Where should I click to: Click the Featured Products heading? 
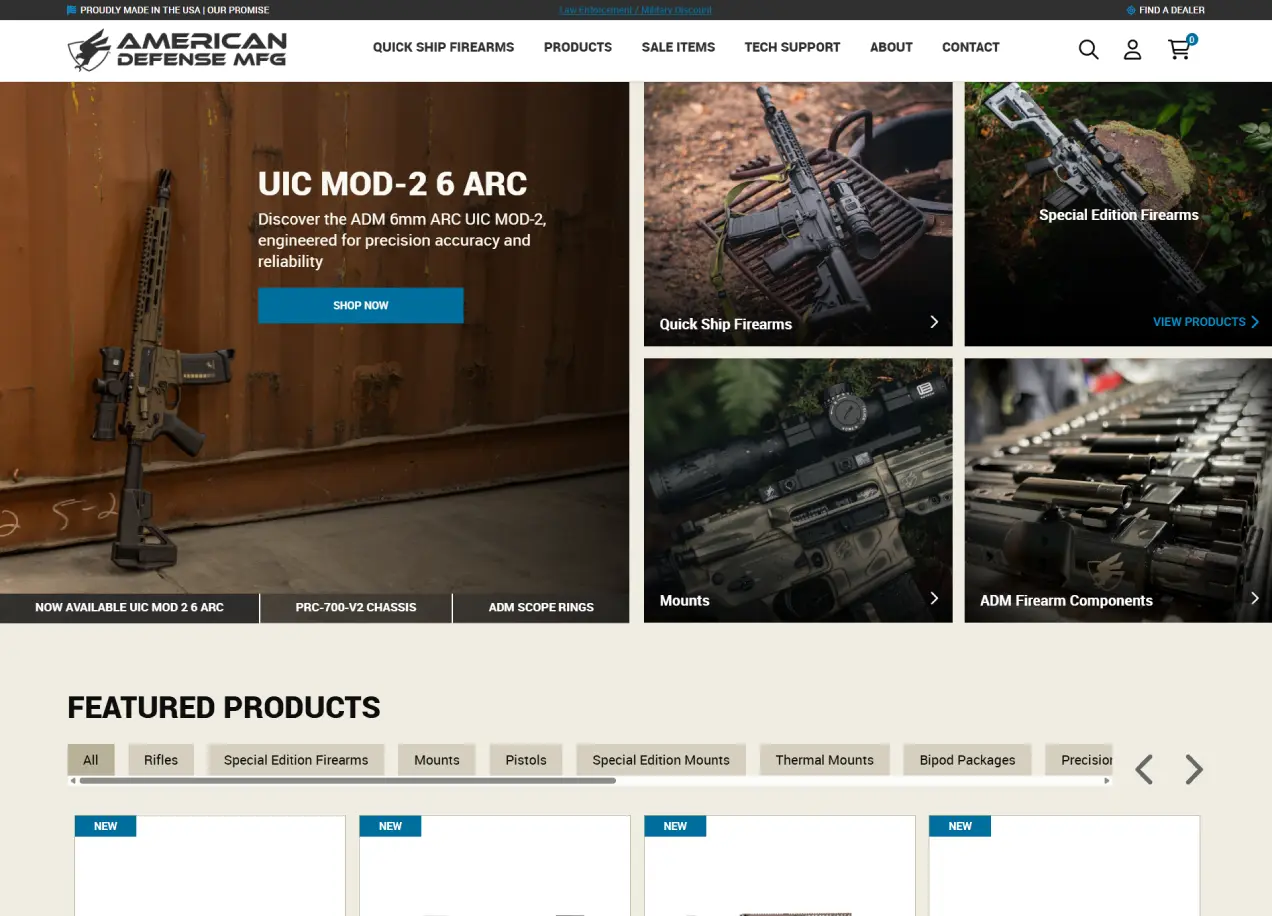tap(224, 707)
